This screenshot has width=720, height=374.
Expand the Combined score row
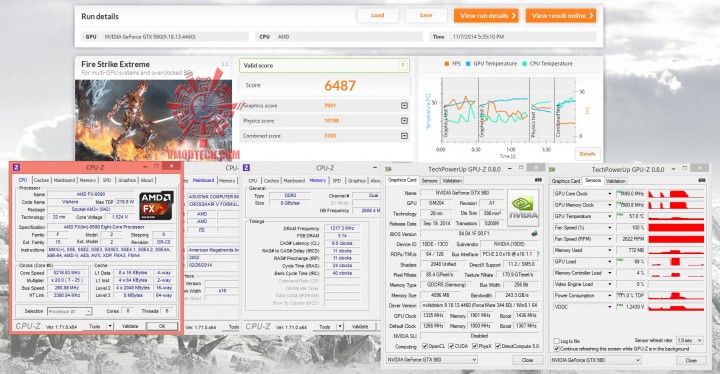(x=404, y=136)
